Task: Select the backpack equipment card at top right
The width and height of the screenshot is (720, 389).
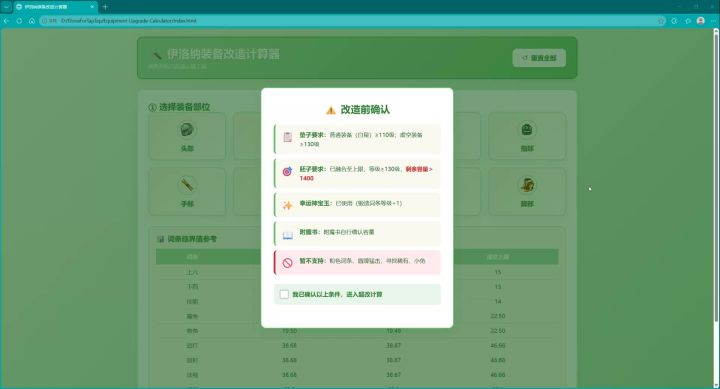Action: point(527,136)
